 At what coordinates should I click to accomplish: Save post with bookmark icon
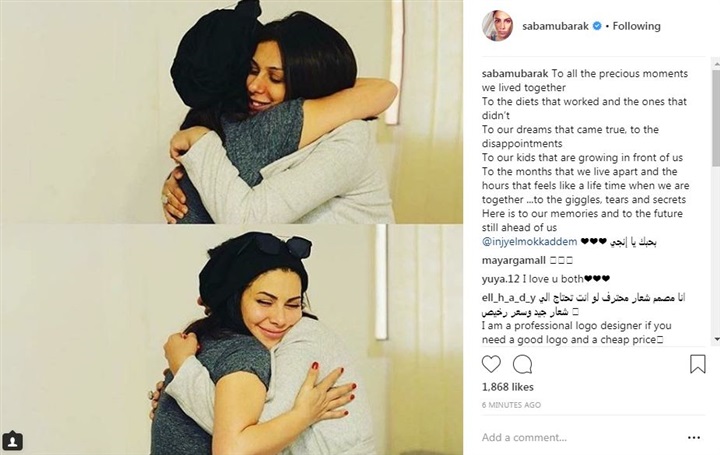pyautogui.click(x=698, y=364)
